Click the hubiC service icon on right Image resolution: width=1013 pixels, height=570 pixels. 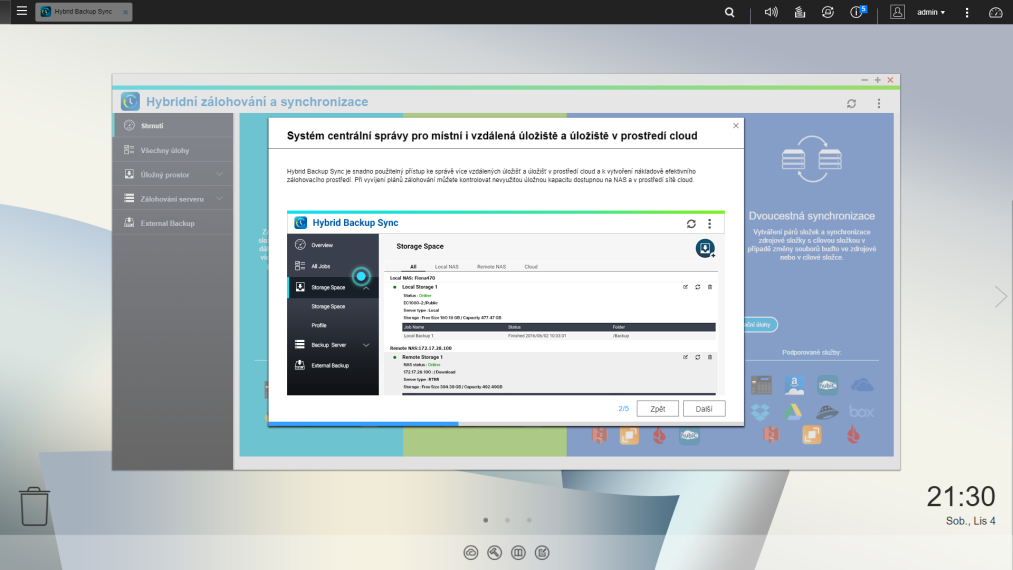(828, 385)
